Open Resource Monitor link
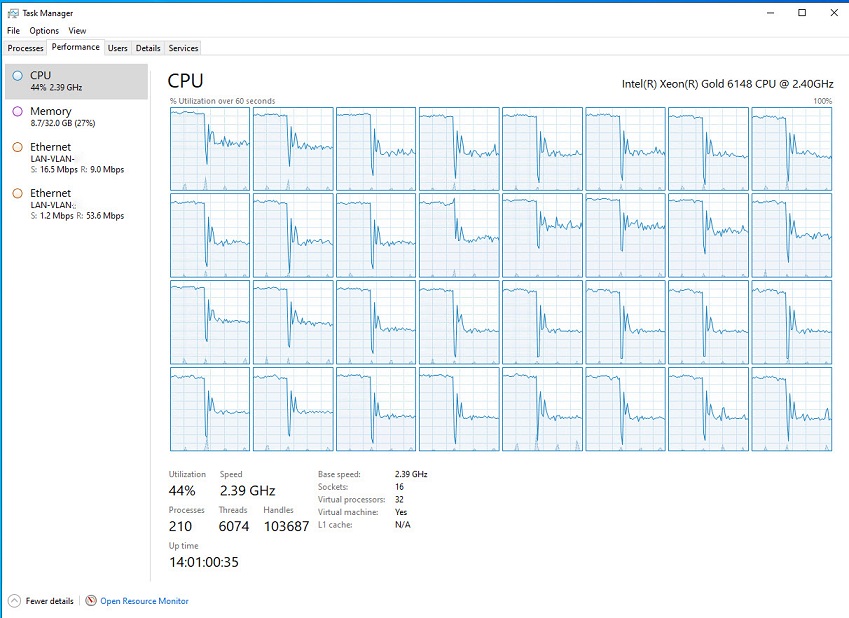Screen dimensions: 849x618 click(144, 601)
